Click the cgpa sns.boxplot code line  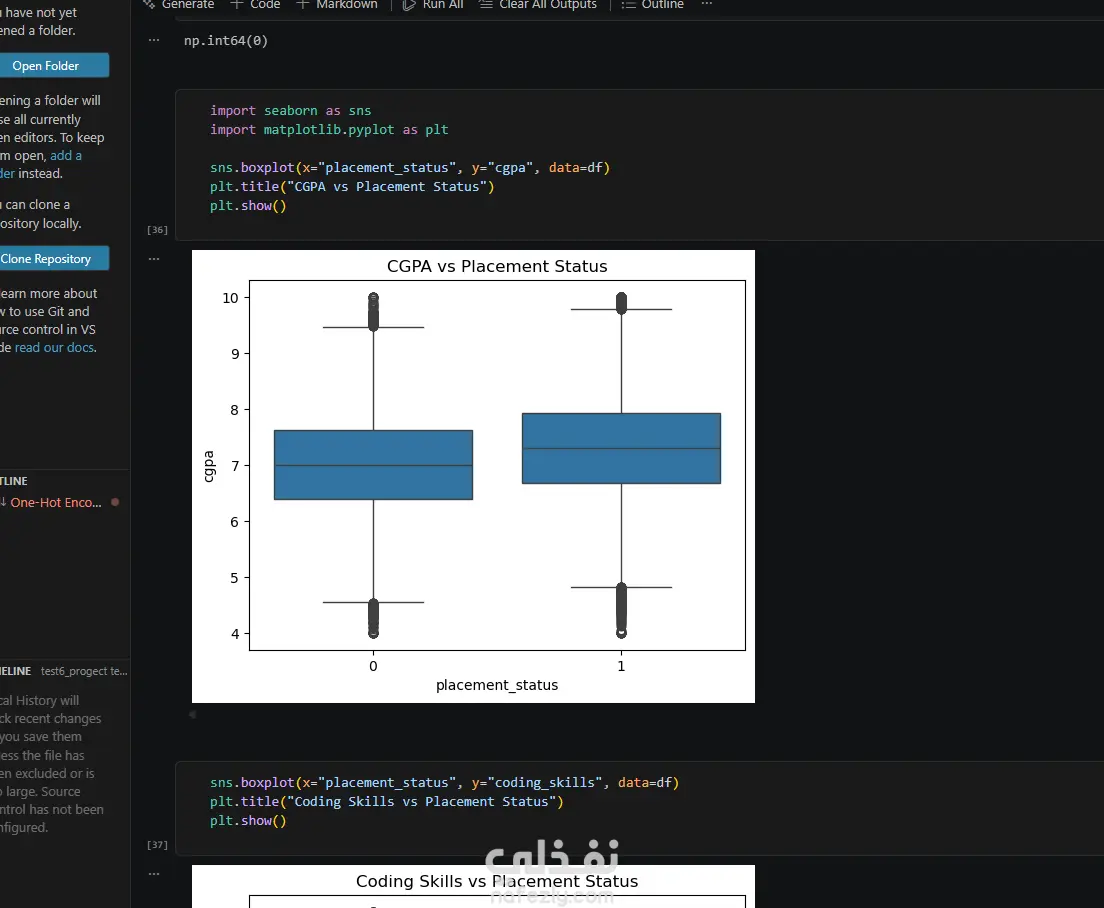410,168
